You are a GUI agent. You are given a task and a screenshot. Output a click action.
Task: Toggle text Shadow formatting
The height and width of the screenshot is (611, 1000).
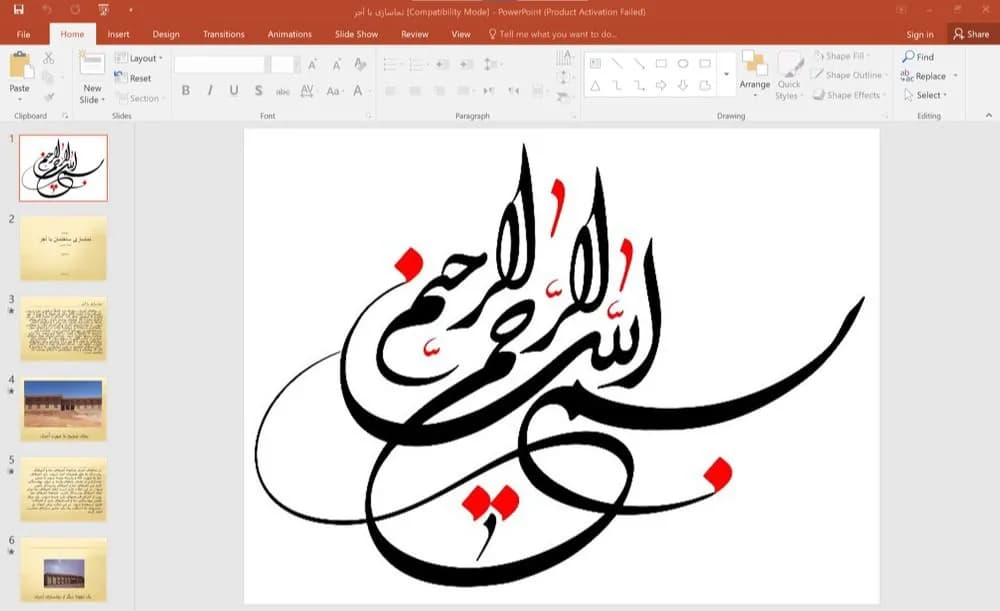click(258, 91)
